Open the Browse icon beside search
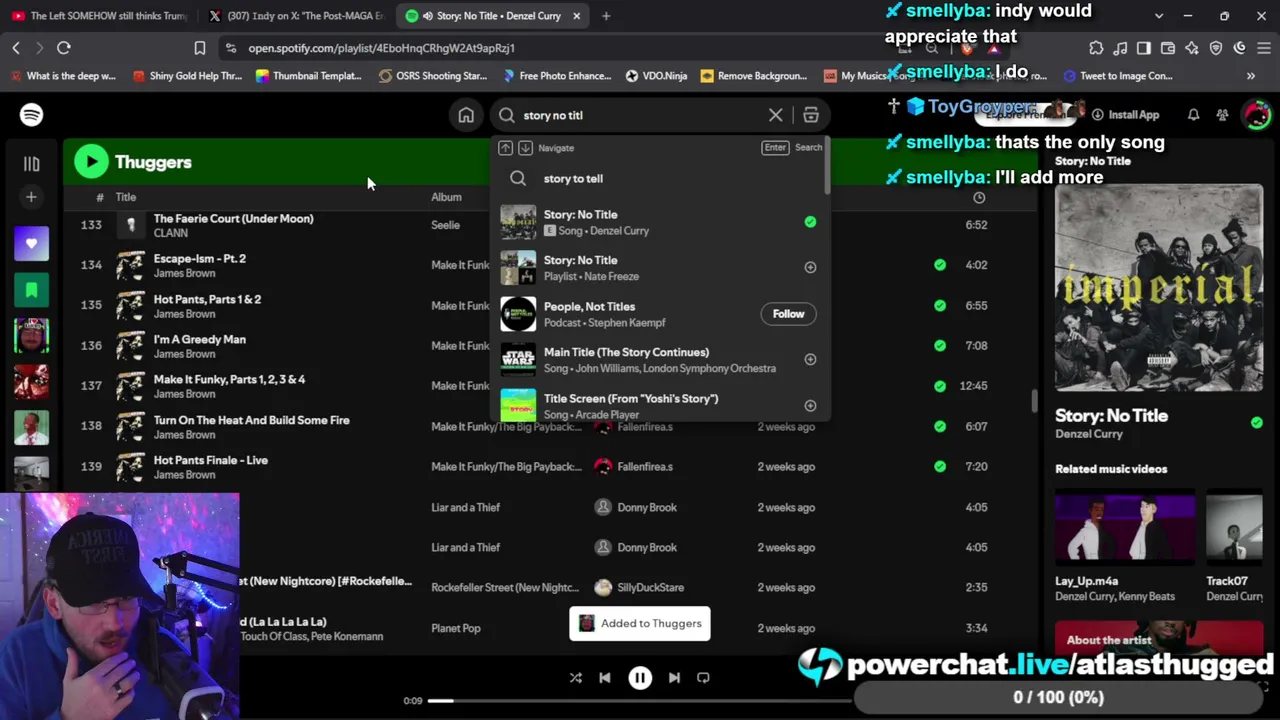The height and width of the screenshot is (720, 1280). (x=811, y=115)
